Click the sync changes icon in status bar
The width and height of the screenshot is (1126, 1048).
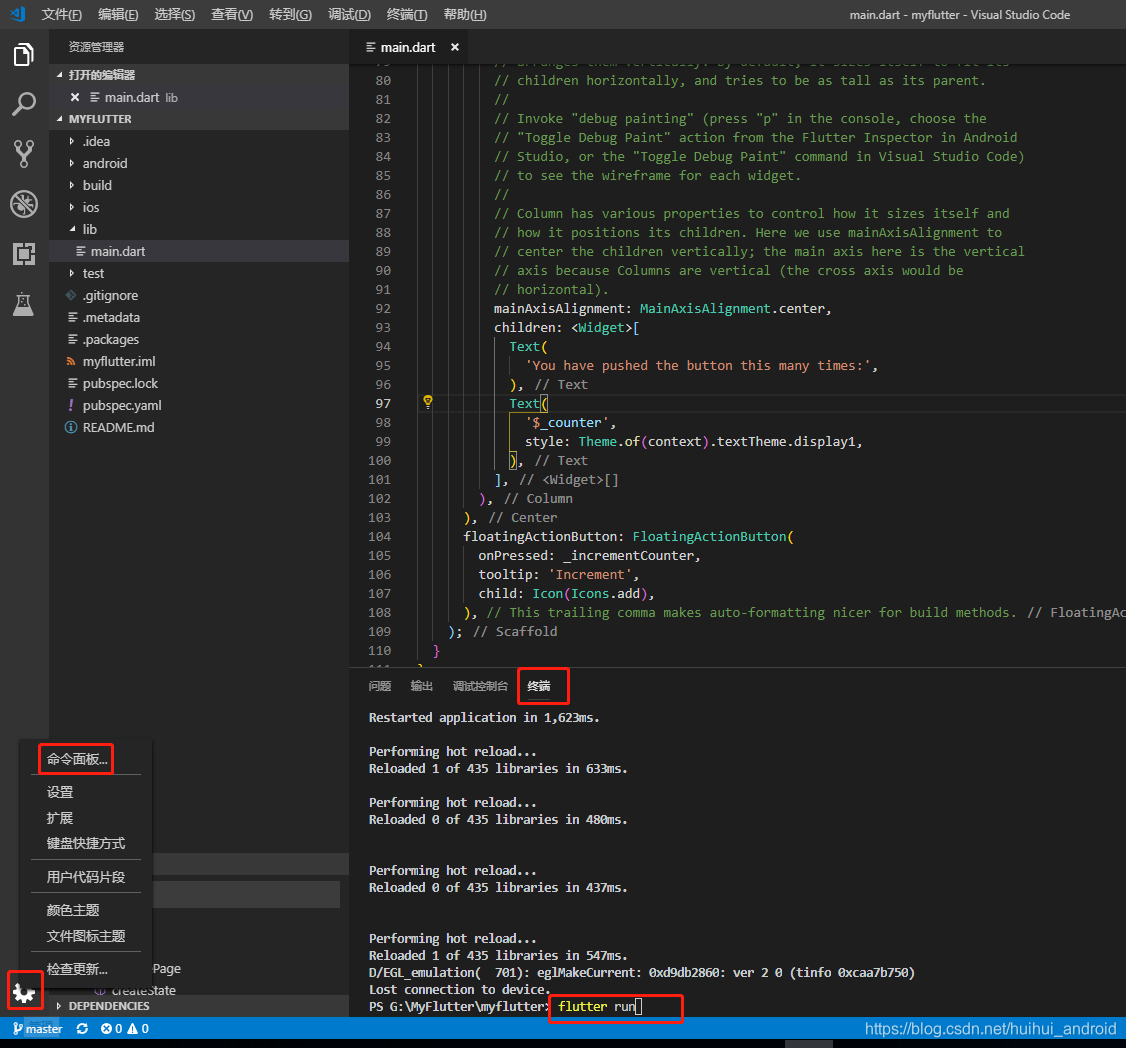pos(83,1029)
